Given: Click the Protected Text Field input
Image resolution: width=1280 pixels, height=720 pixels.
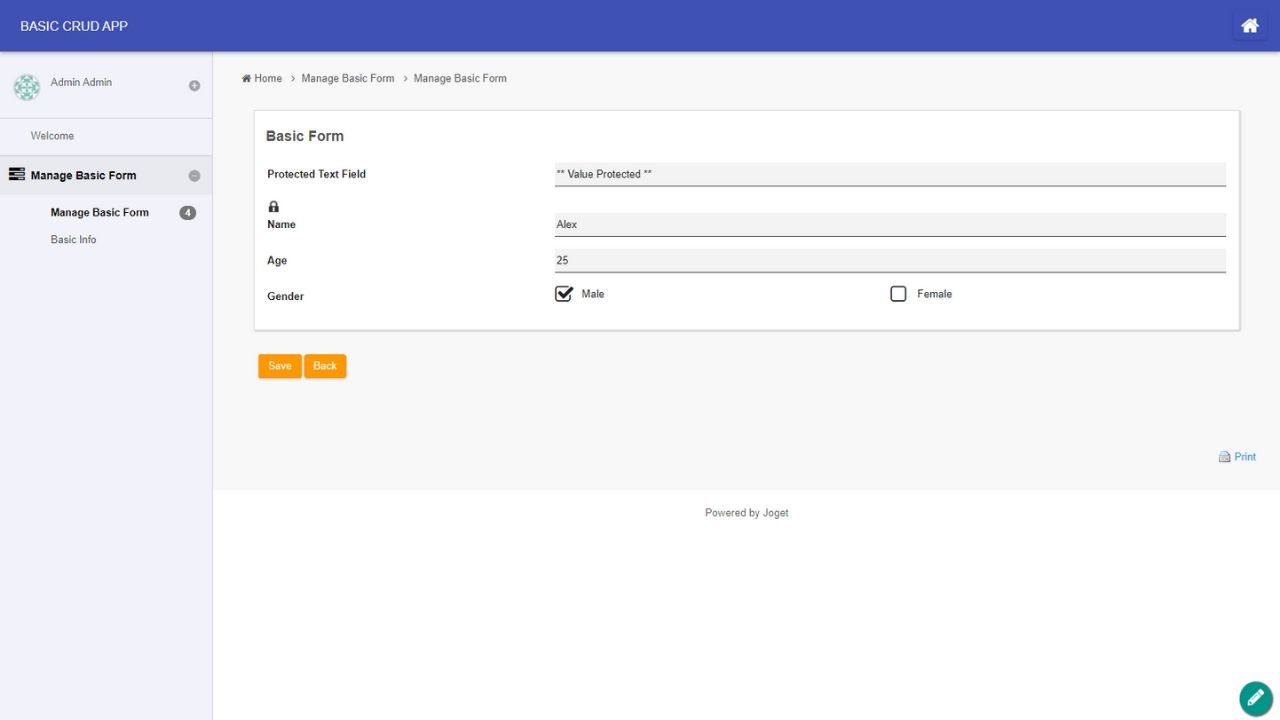Looking at the screenshot, I should pos(889,174).
